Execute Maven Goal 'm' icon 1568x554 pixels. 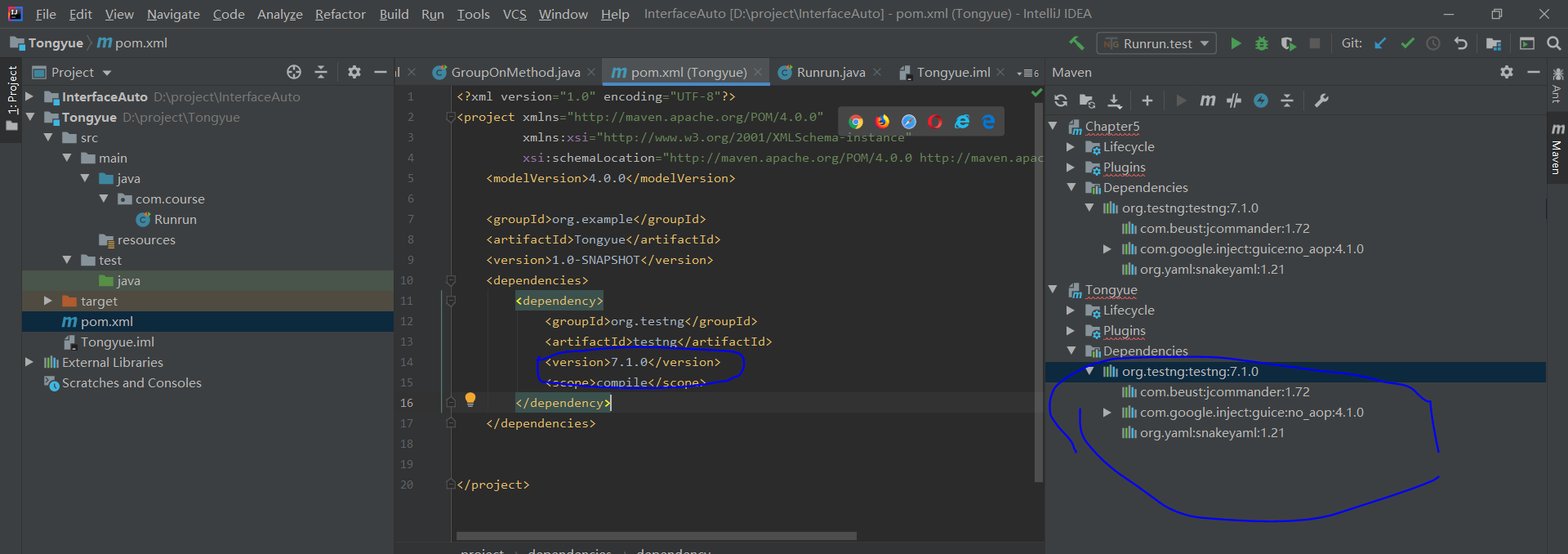click(x=1207, y=101)
